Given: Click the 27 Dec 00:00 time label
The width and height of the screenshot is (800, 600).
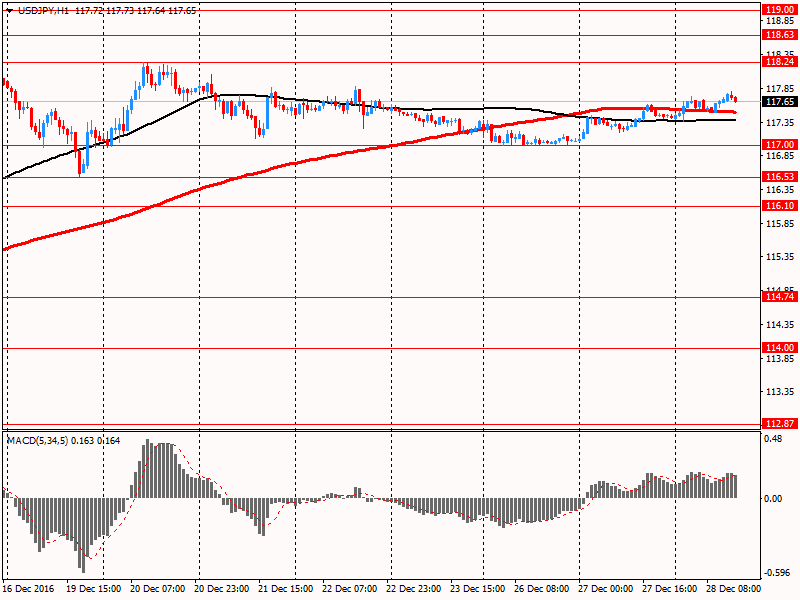Looking at the screenshot, I should click(606, 588).
